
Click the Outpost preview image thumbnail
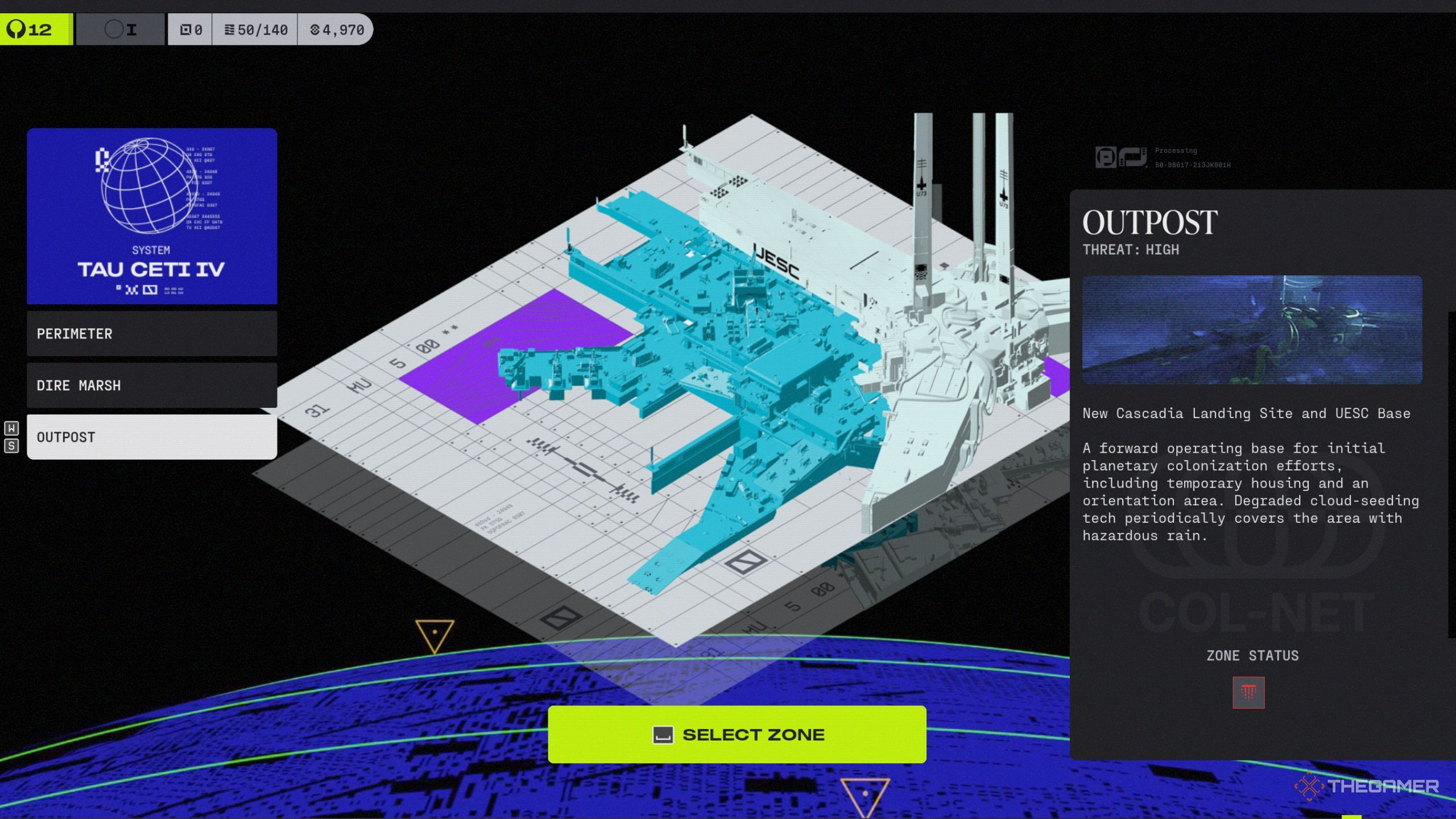tap(1252, 330)
